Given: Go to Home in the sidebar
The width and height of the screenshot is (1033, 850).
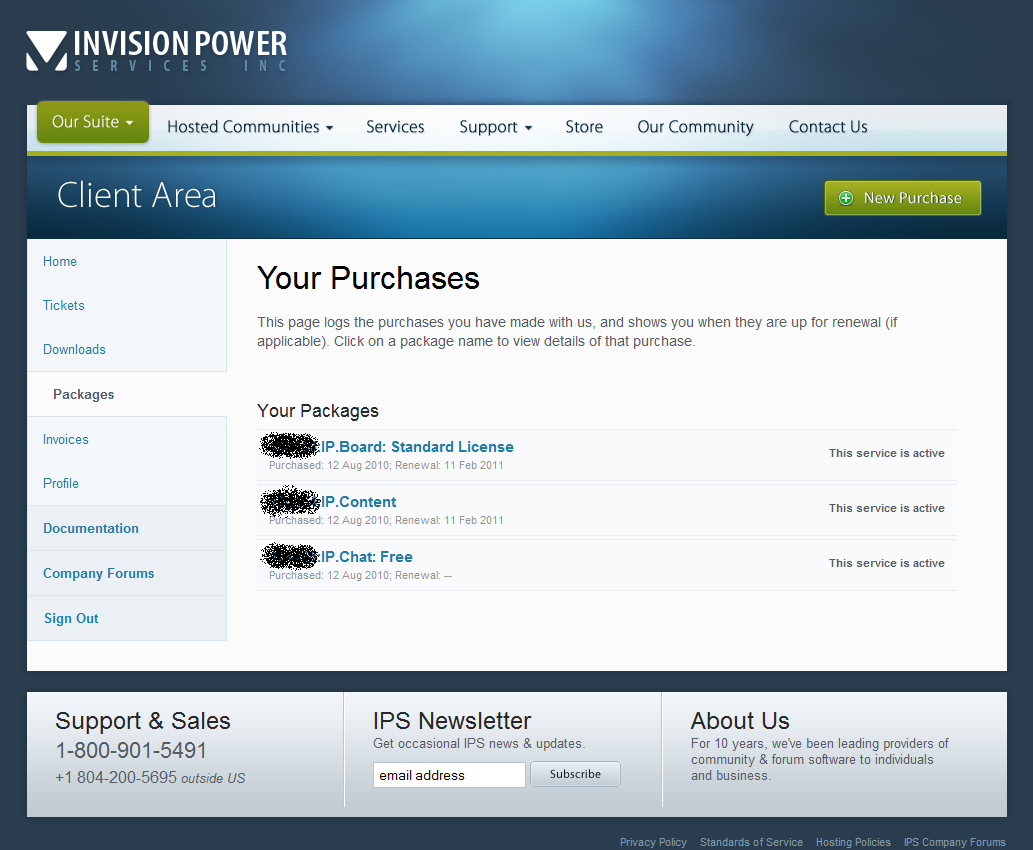Looking at the screenshot, I should (x=60, y=262).
